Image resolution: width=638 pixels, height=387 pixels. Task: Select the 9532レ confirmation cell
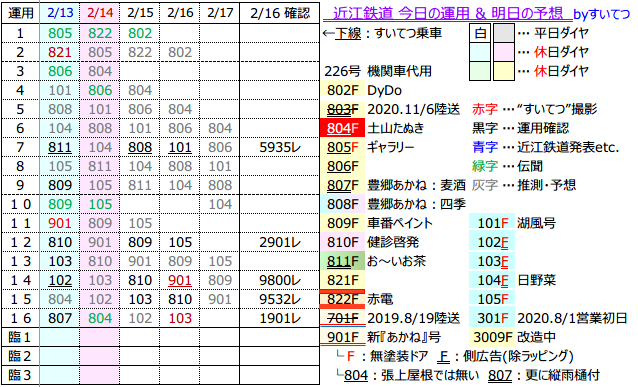pyautogui.click(x=280, y=299)
